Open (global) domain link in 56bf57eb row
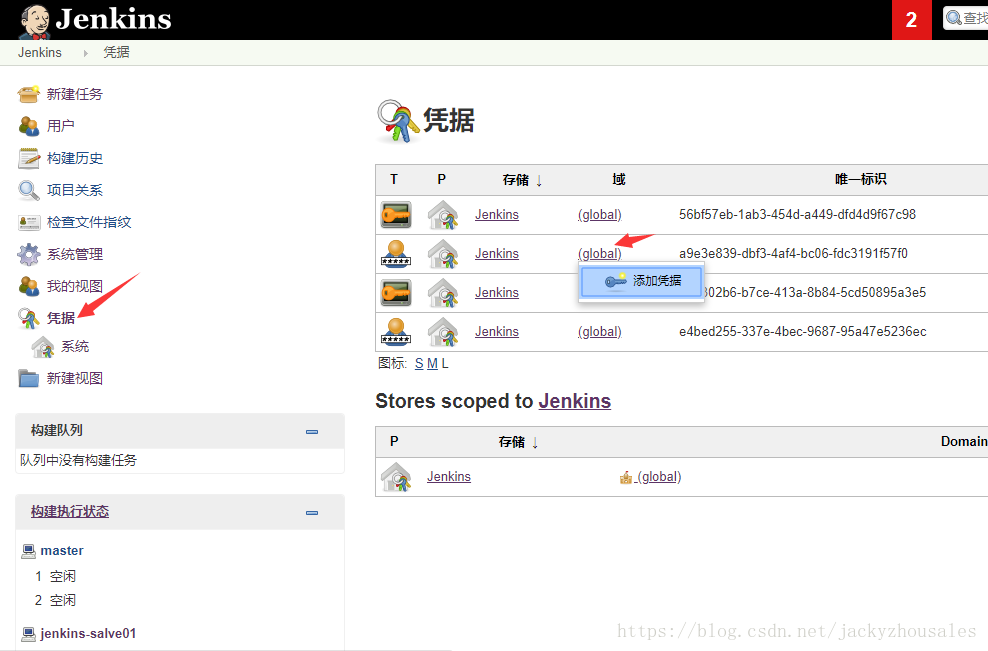The height and width of the screenshot is (651, 988). [599, 214]
